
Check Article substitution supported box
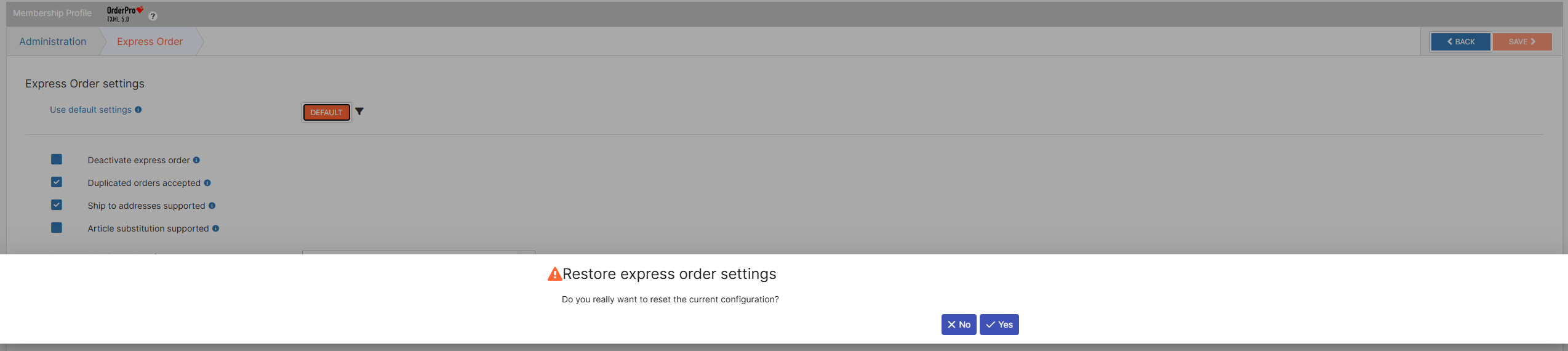[x=57, y=228]
